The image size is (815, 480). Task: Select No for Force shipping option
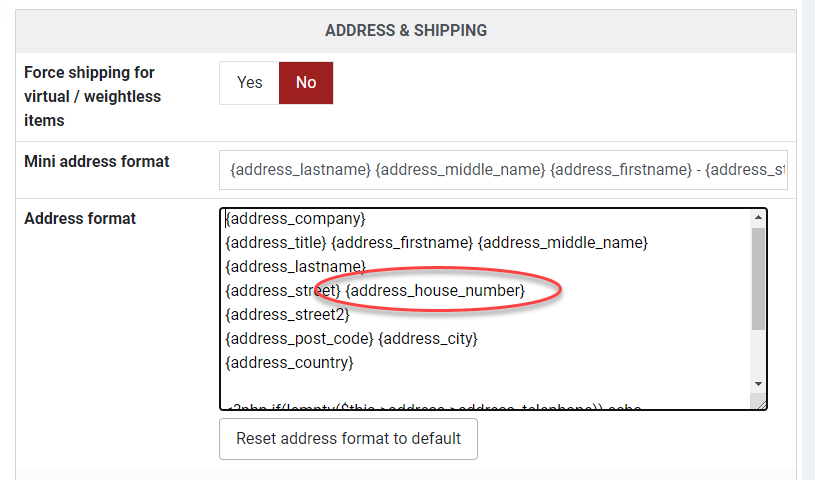(x=306, y=83)
